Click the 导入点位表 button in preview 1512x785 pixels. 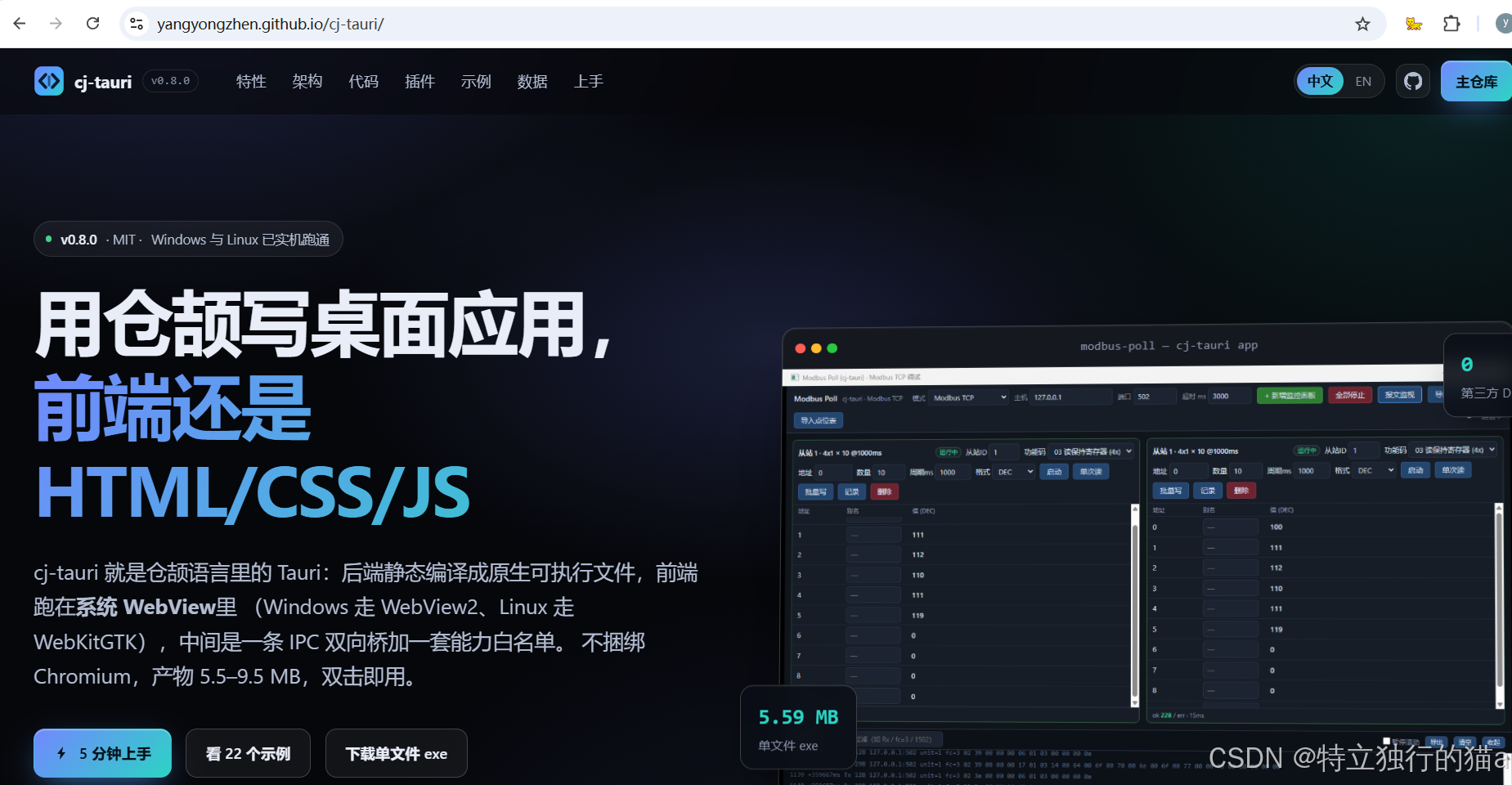pos(819,420)
